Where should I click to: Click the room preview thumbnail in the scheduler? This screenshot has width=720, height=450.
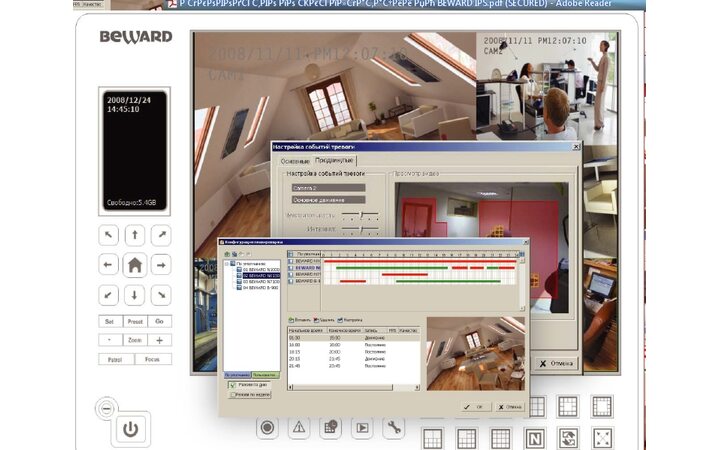point(476,354)
